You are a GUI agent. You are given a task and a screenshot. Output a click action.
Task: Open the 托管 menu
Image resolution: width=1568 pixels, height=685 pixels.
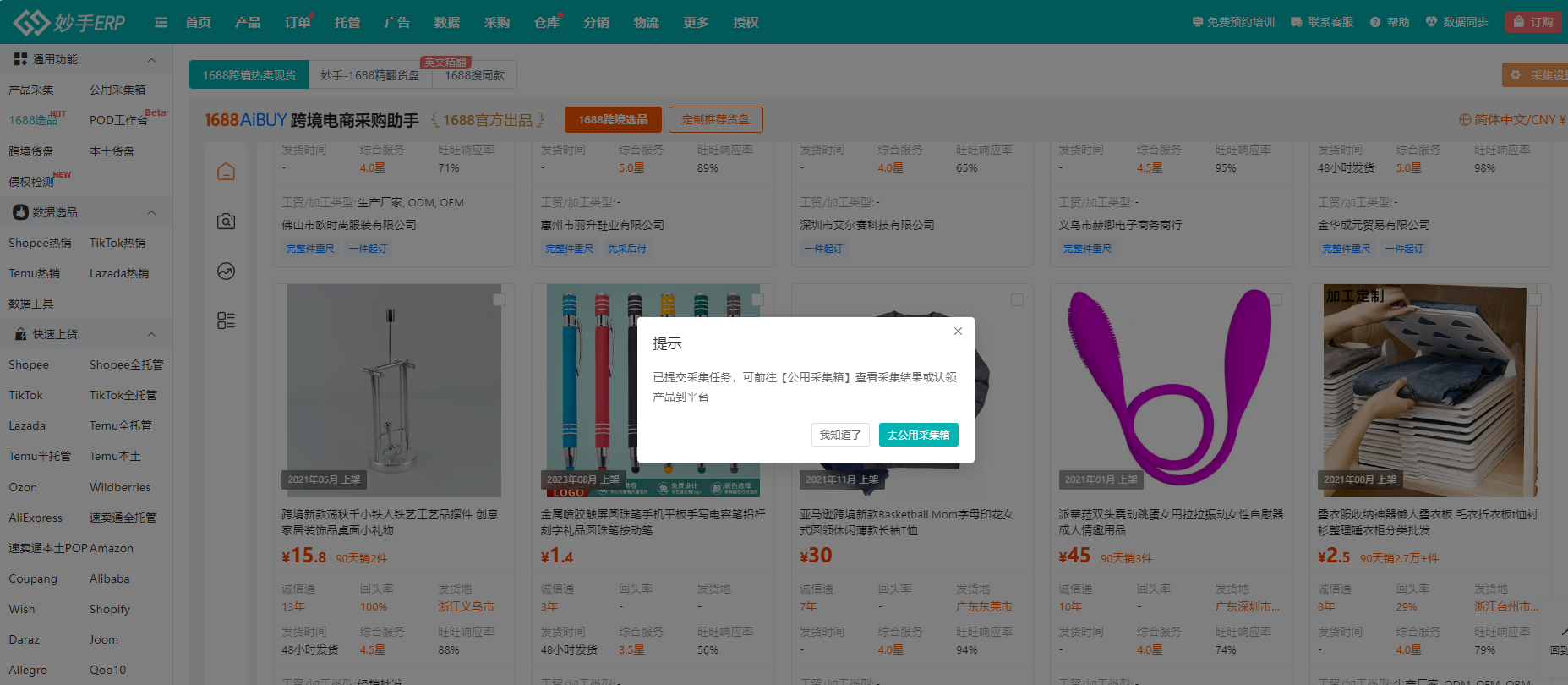[347, 22]
